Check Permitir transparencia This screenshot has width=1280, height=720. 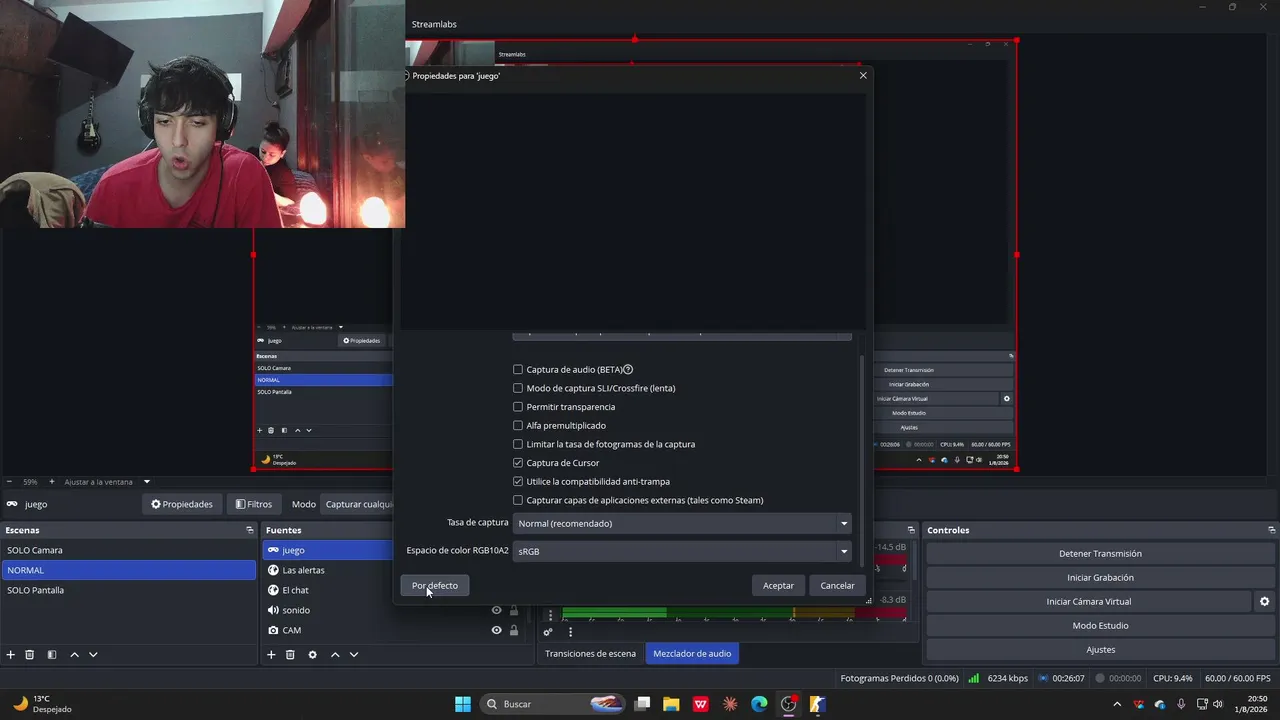pos(518,407)
